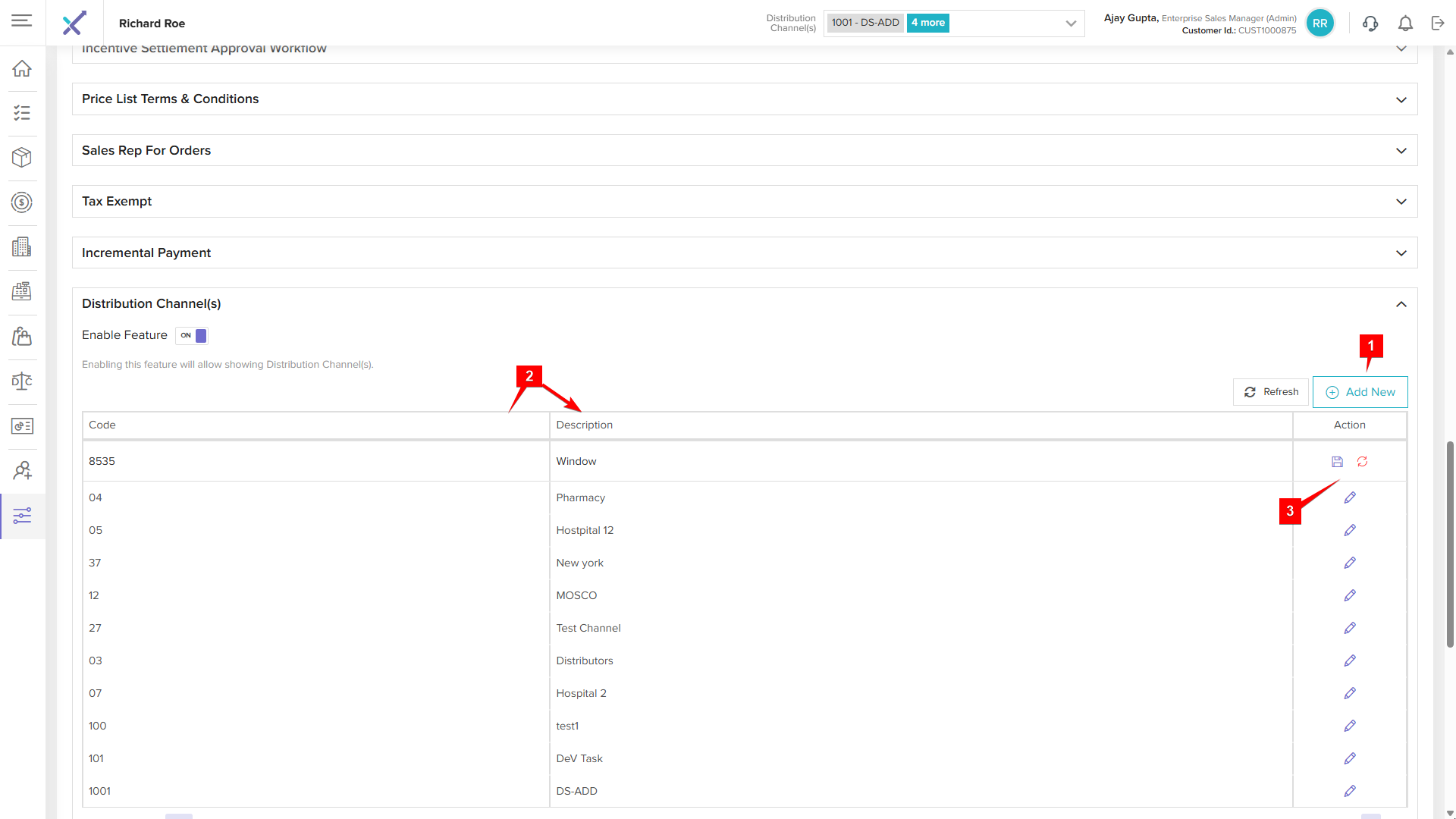1456x819 pixels.
Task: Click Add New button
Action: click(x=1360, y=392)
